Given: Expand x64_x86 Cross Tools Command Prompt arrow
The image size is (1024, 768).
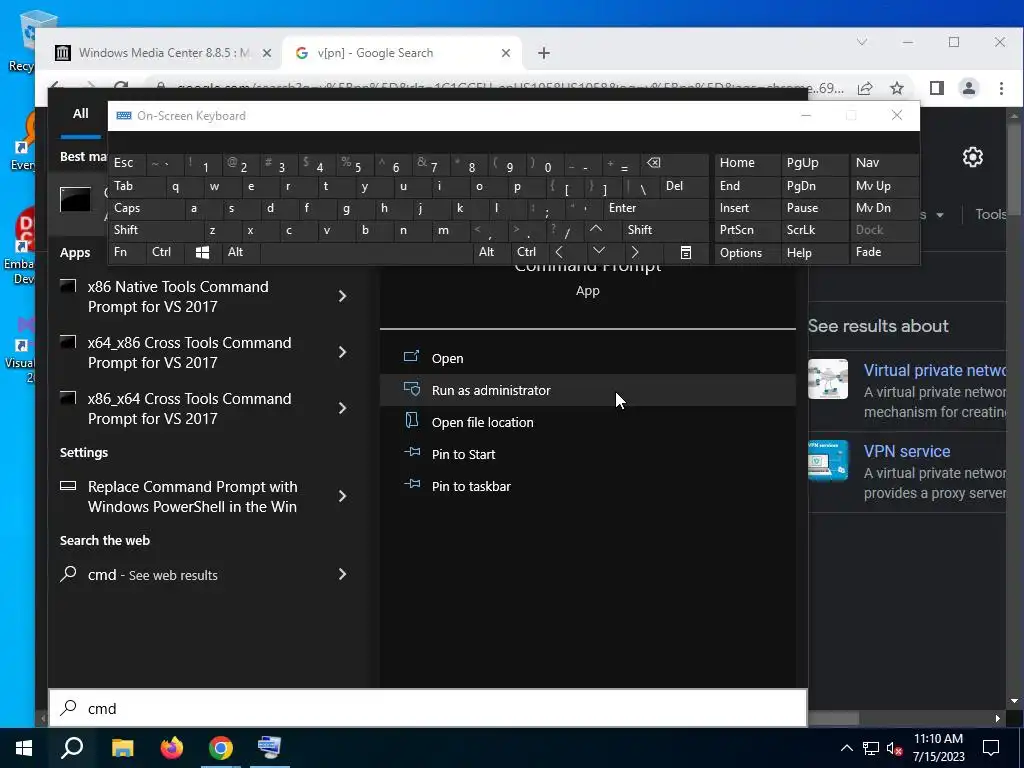Looking at the screenshot, I should click(342, 353).
